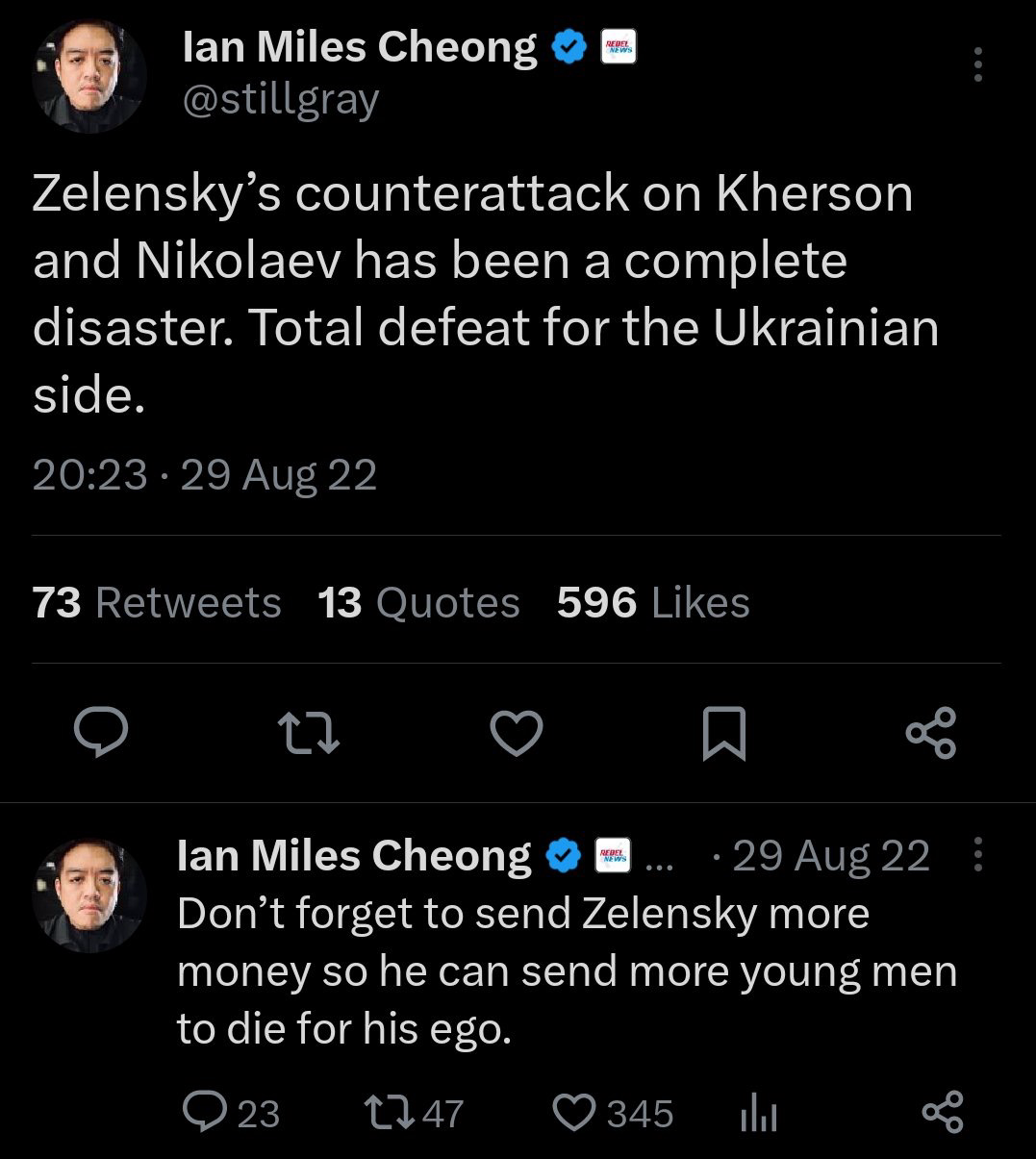Share the reply tweet
Viewport: 1036px width, 1159px height.
(942, 1113)
